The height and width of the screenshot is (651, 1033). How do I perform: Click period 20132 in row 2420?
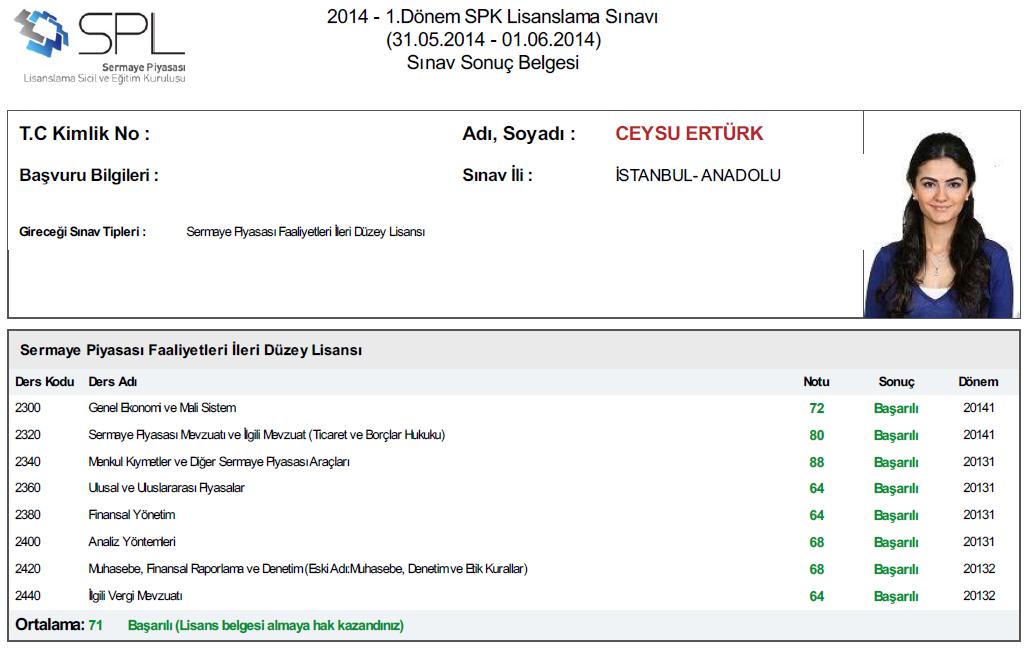tap(978, 569)
